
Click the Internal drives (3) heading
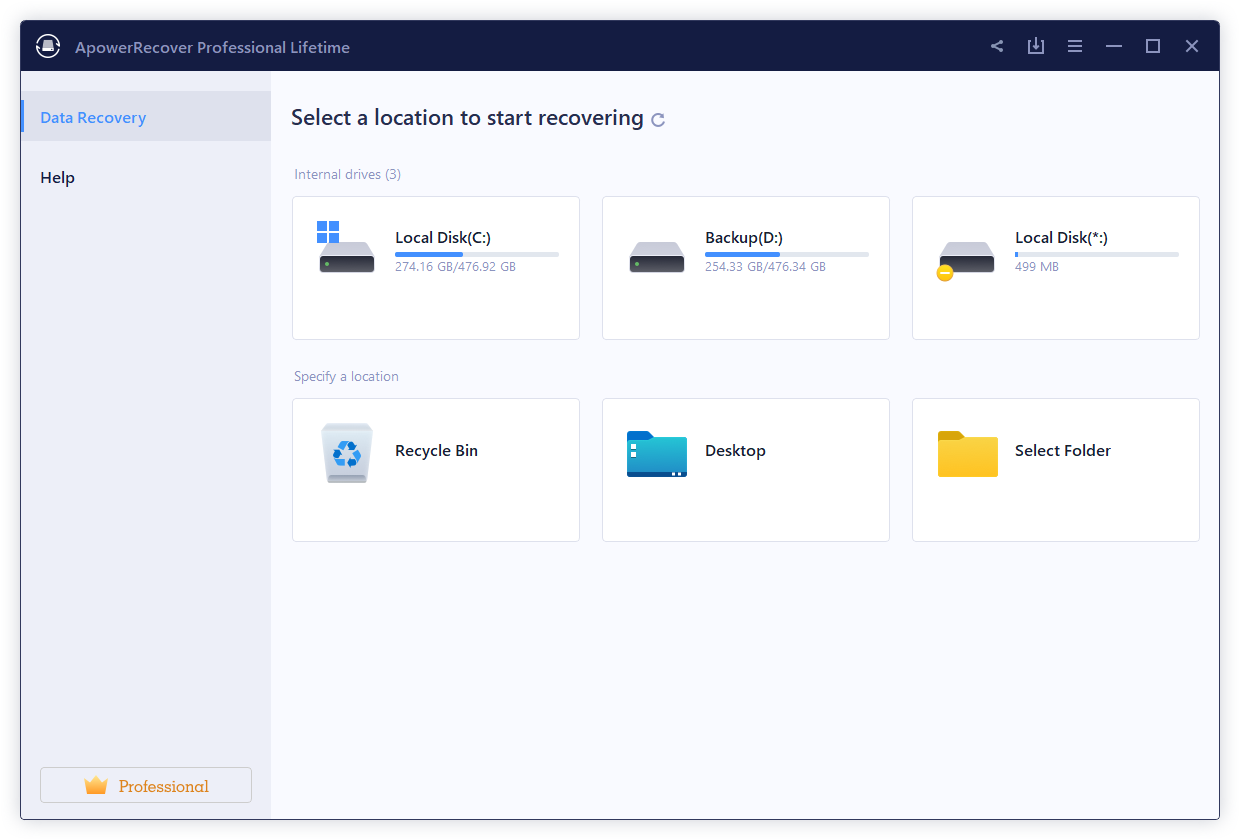pos(347,174)
